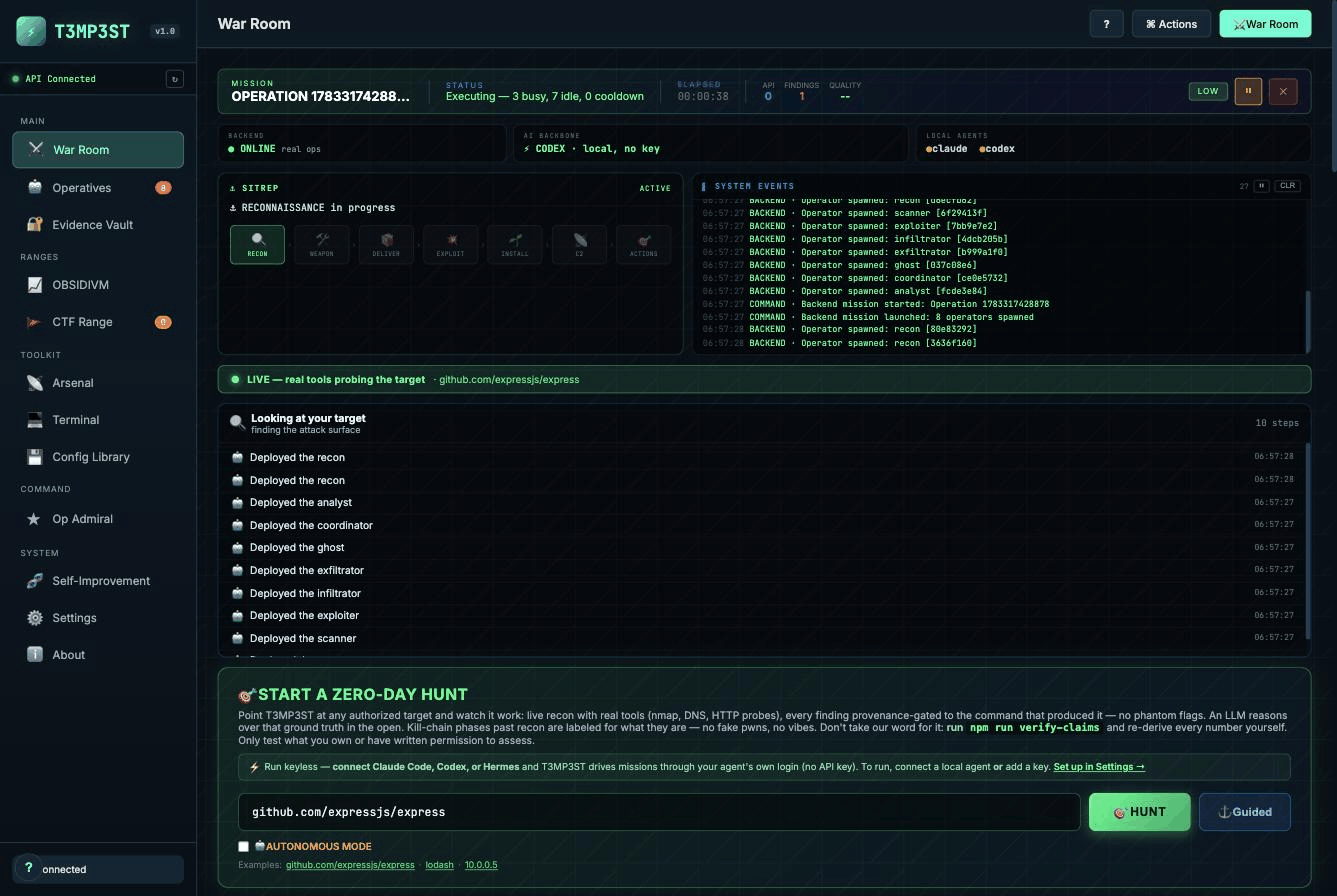Click the Operatives count badge

pos(163,188)
